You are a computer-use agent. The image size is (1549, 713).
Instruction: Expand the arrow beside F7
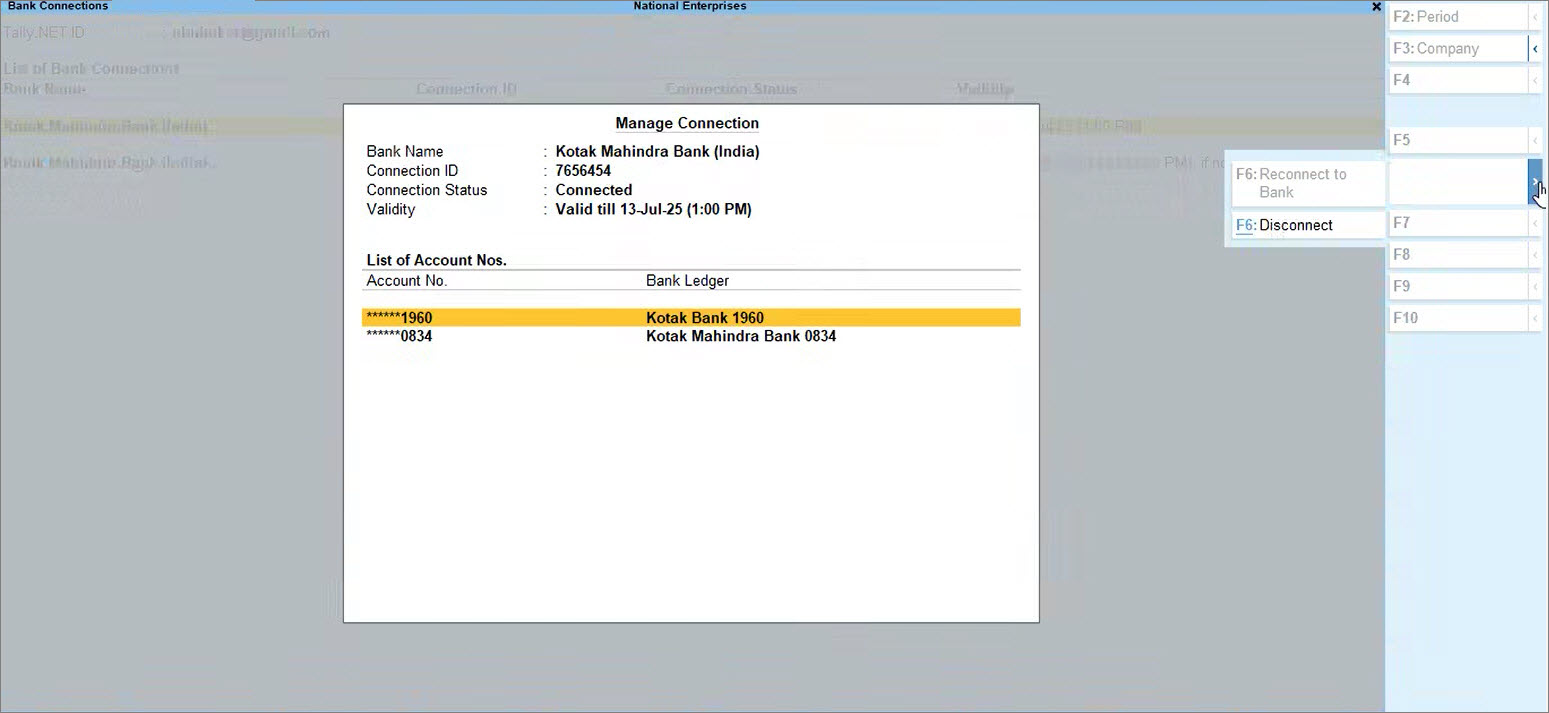tap(1535, 223)
